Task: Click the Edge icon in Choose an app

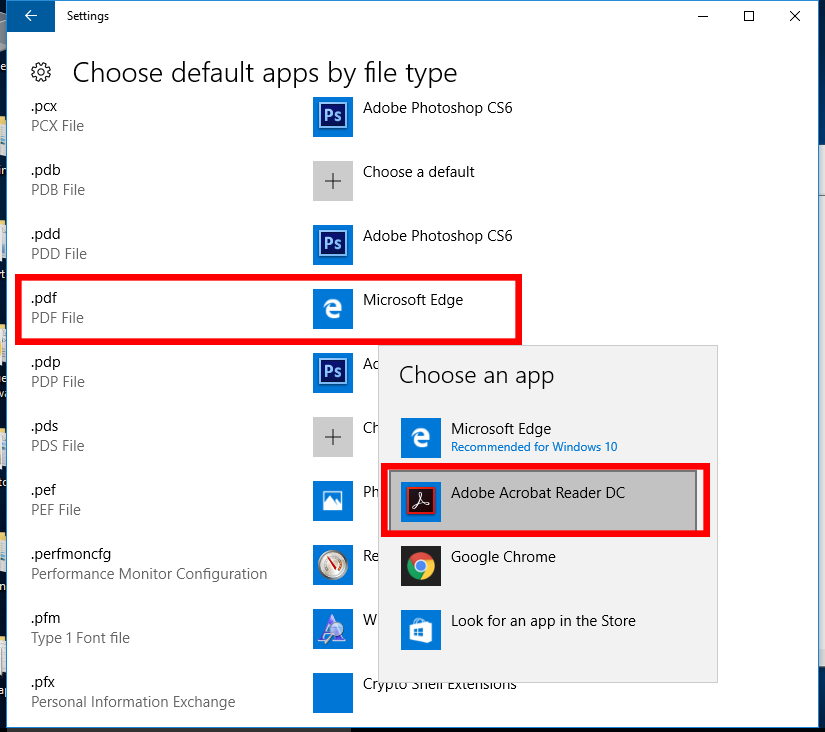Action: tap(420, 438)
